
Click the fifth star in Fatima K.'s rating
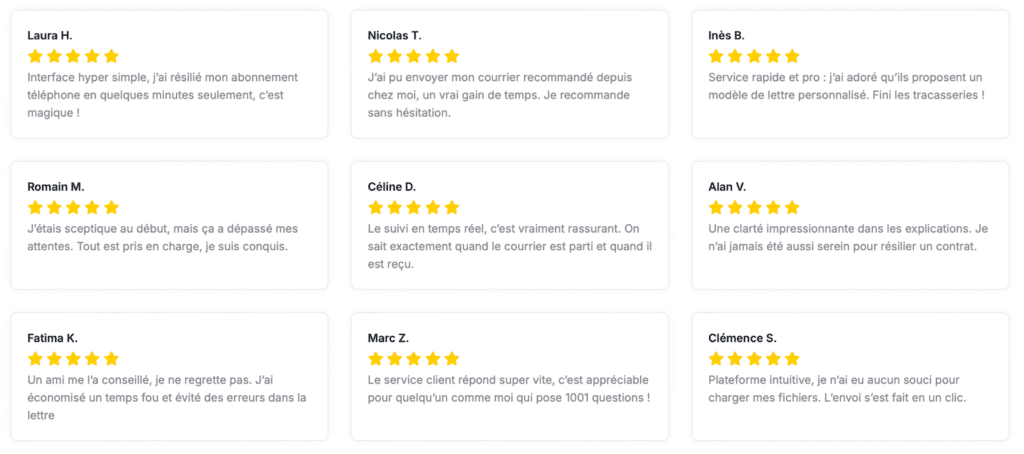(x=111, y=358)
